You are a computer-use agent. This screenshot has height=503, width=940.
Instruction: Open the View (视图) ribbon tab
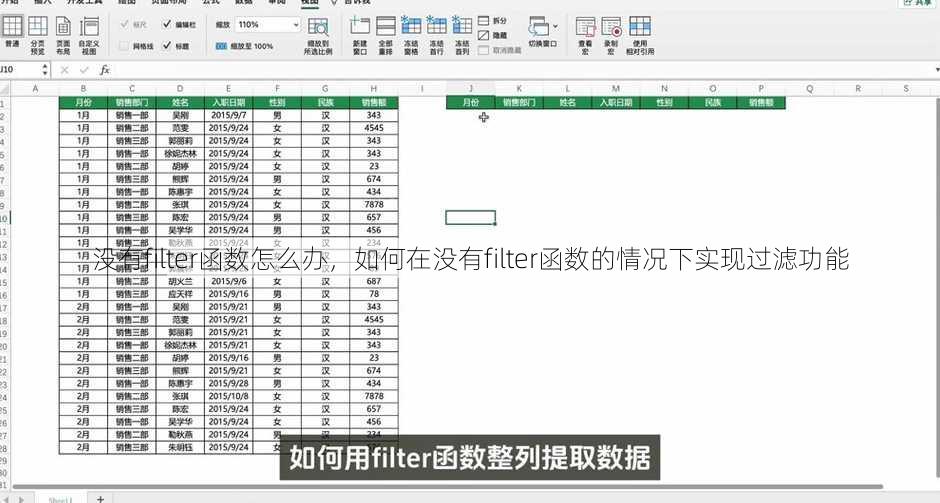coord(309,2)
